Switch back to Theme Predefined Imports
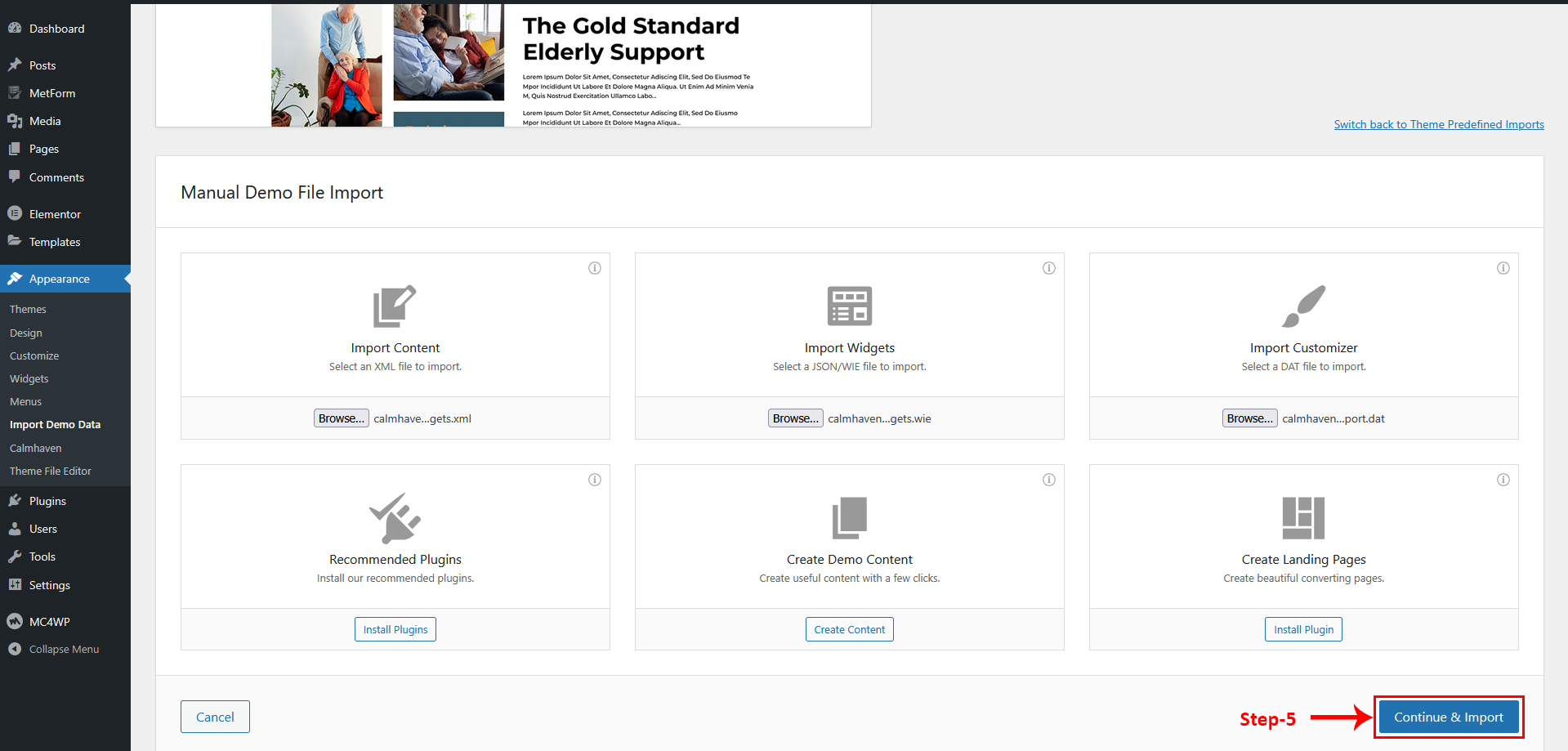1568x751 pixels. pyautogui.click(x=1438, y=124)
